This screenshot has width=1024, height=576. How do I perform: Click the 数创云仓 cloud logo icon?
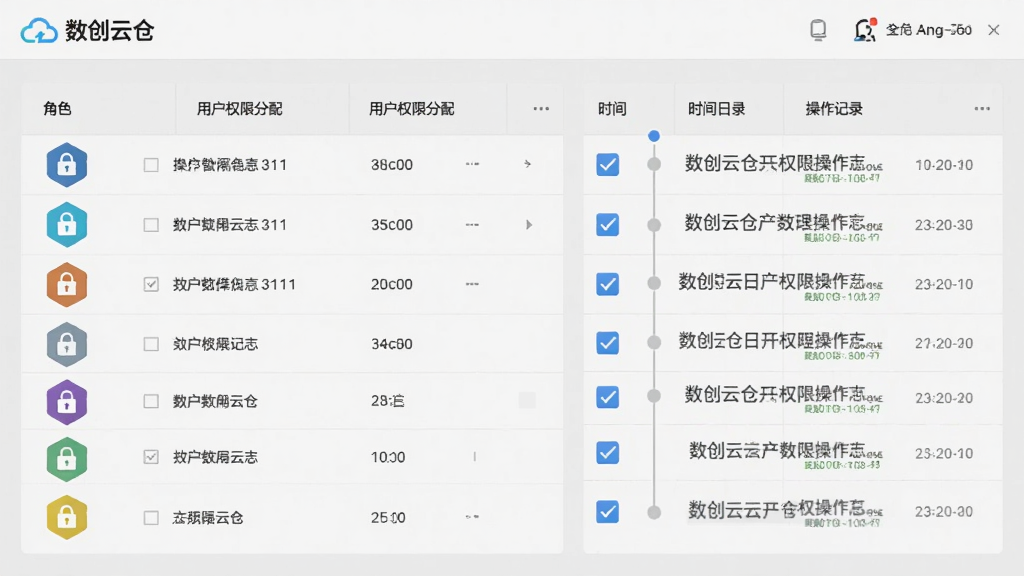click(39, 31)
